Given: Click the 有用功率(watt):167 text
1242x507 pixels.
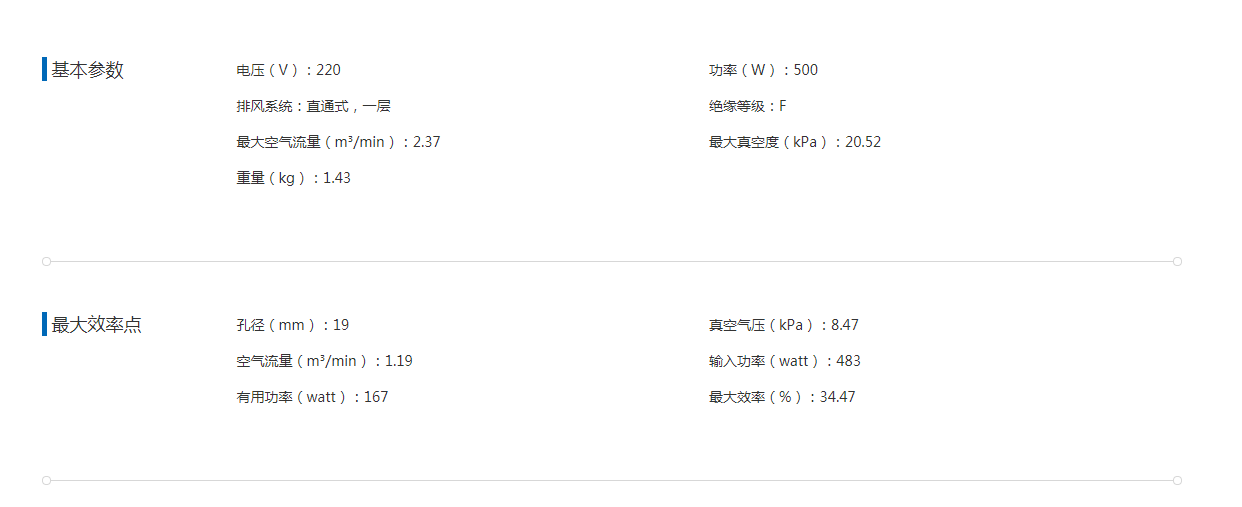Looking at the screenshot, I should [x=313, y=397].
